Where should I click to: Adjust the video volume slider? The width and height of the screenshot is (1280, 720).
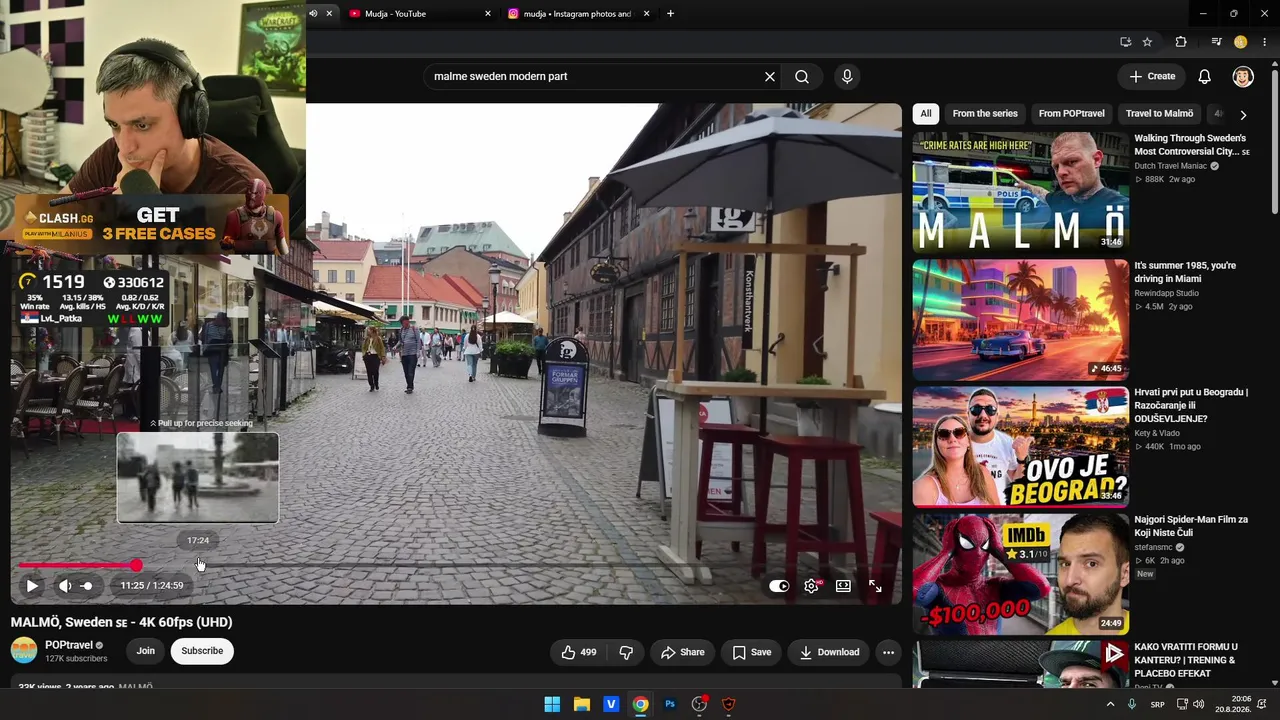click(x=87, y=586)
